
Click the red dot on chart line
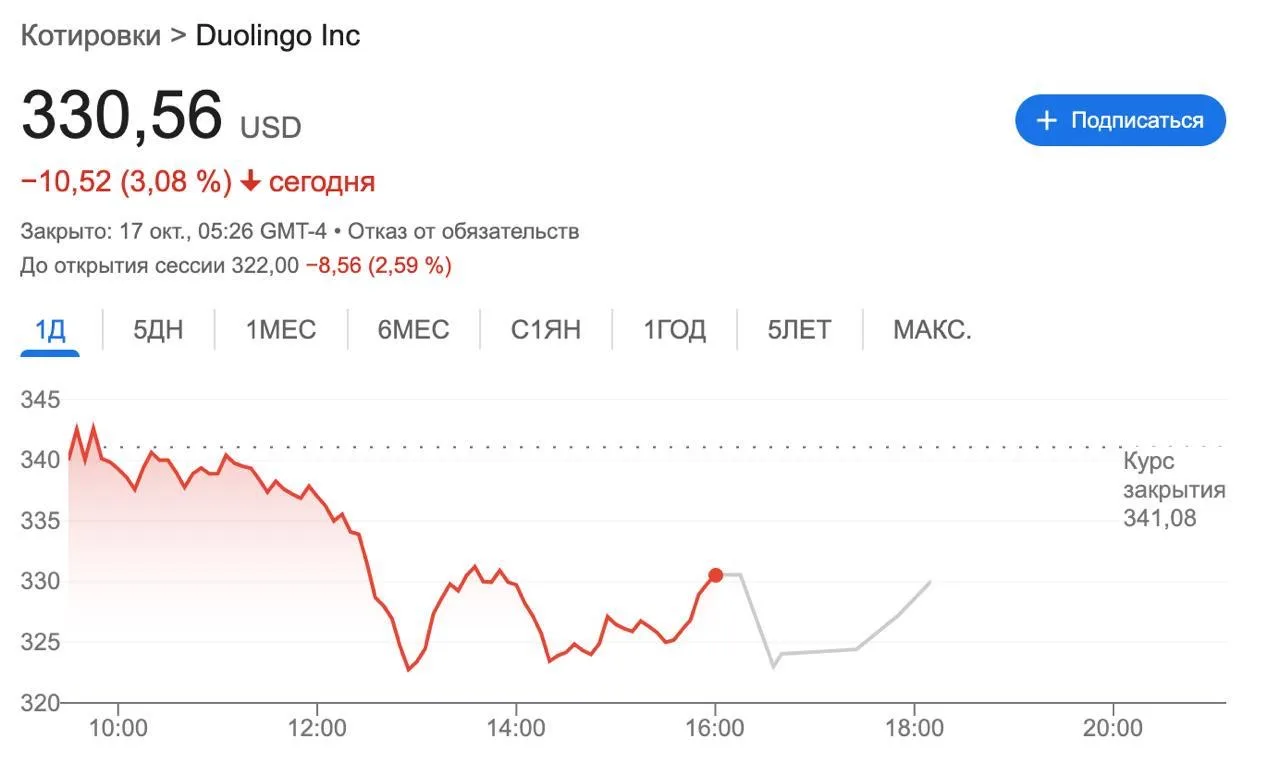point(715,575)
